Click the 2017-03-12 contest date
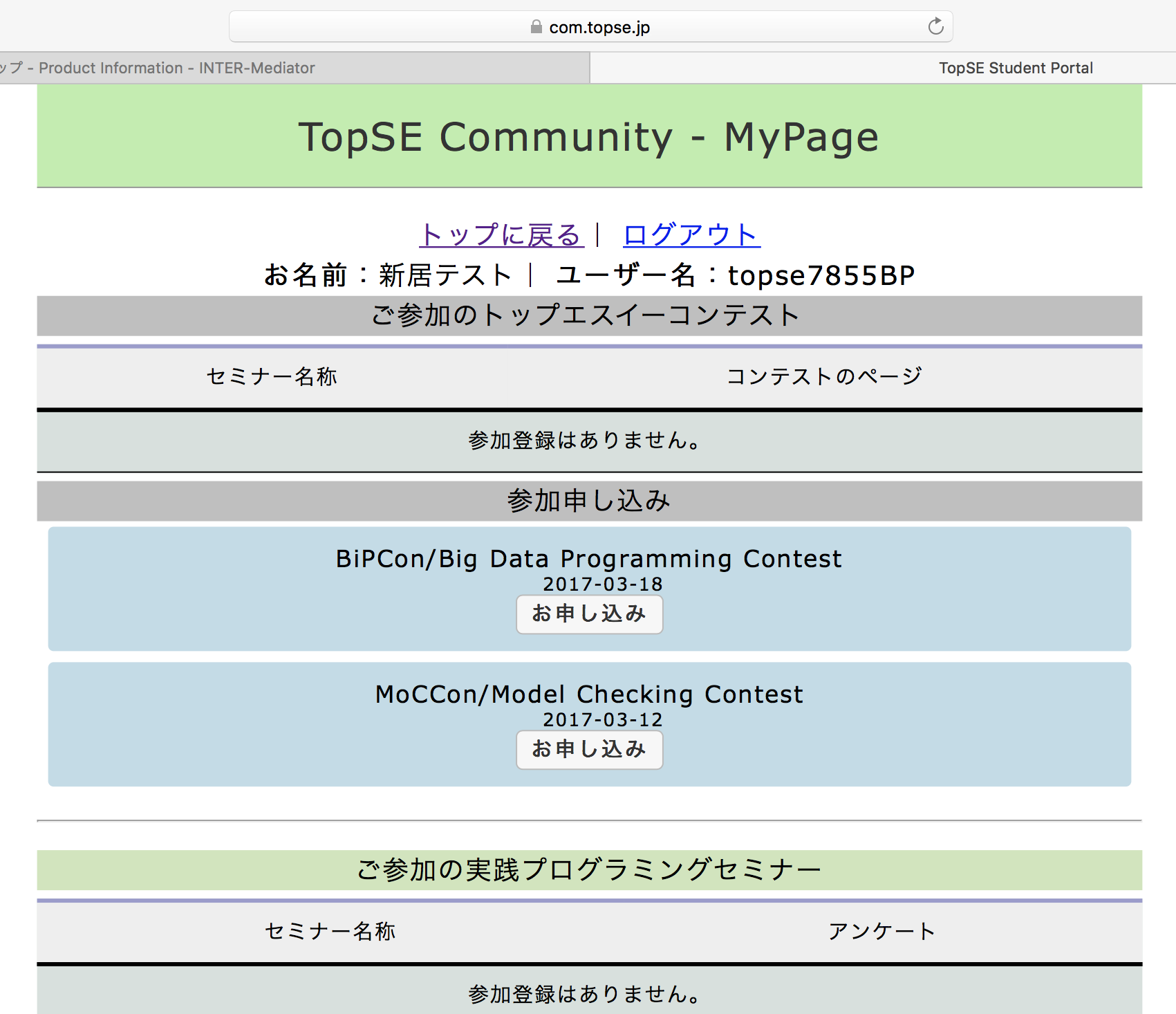Viewport: 1176px width, 1014px height. 602,720
